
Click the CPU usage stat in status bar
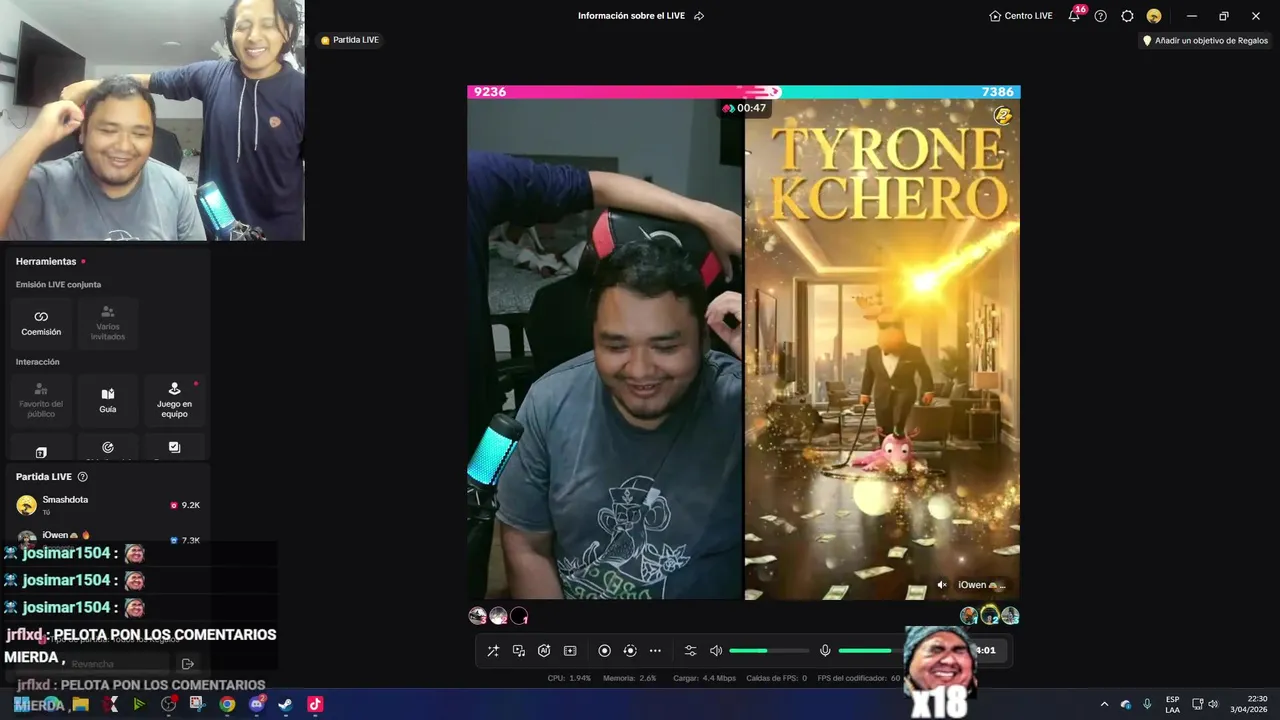[569, 678]
